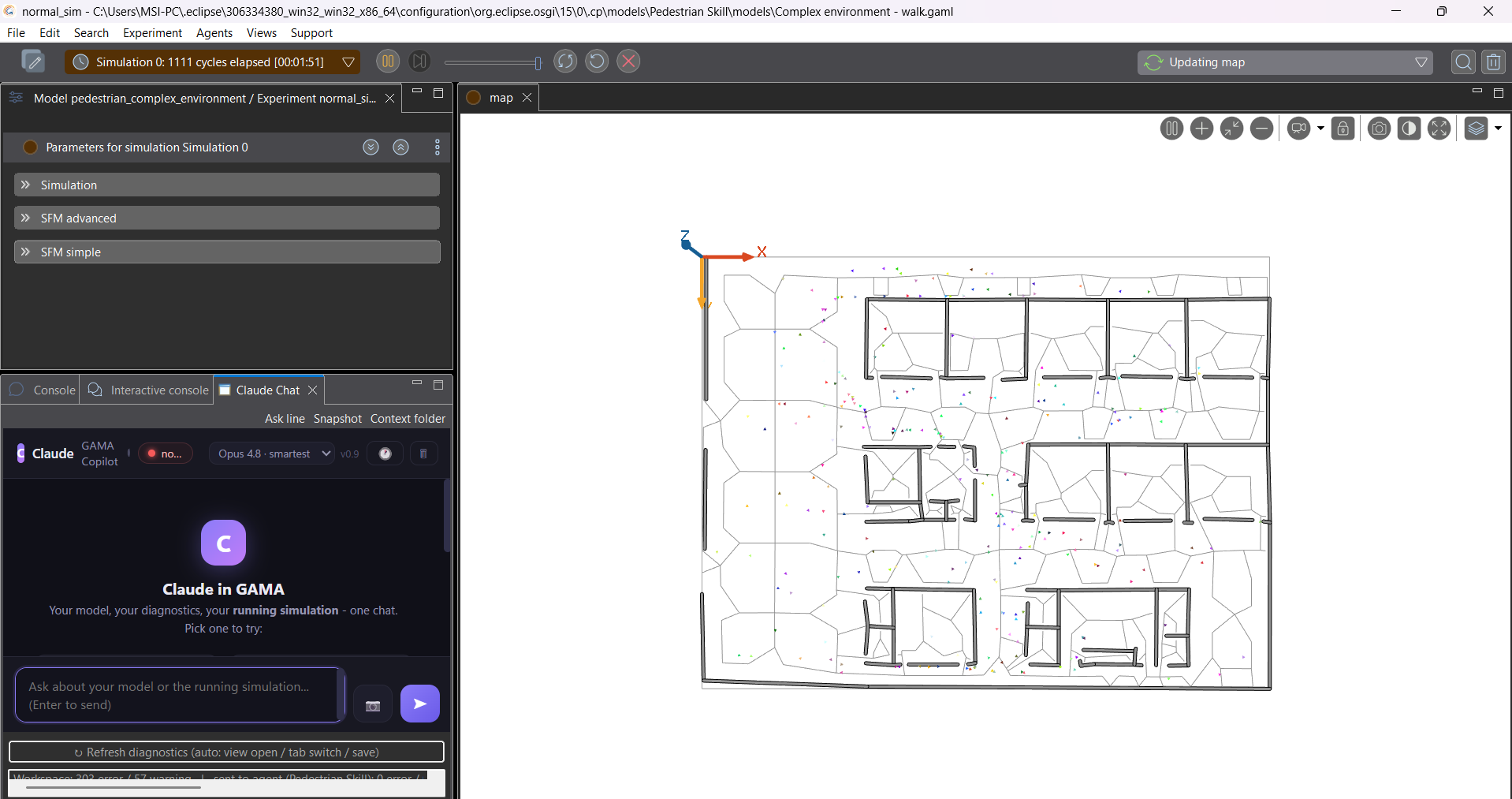1512x799 pixels.
Task: Step the simulation forward one cycle
Action: tap(419, 62)
